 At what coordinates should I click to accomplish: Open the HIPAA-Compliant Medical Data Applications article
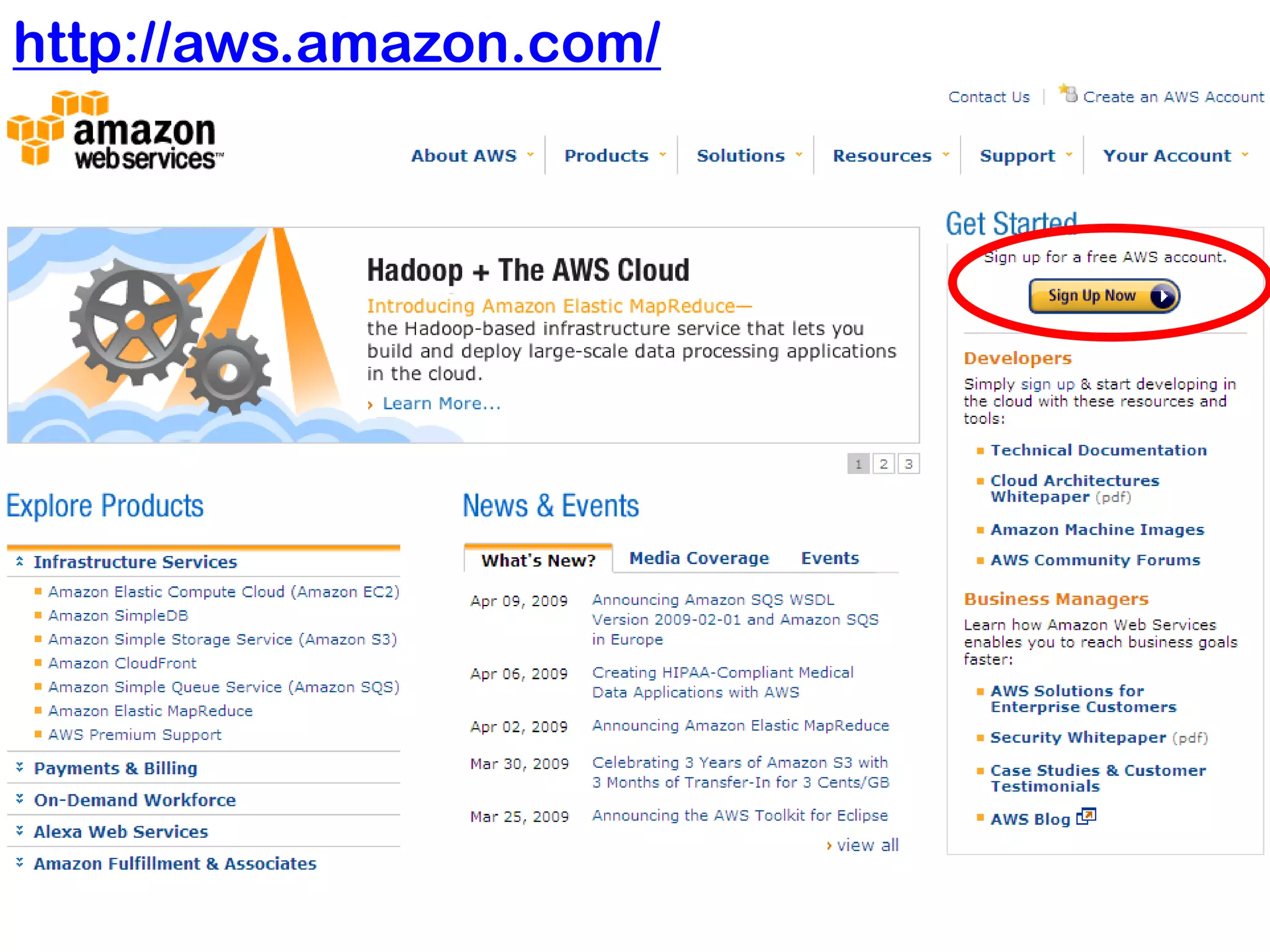(723, 682)
